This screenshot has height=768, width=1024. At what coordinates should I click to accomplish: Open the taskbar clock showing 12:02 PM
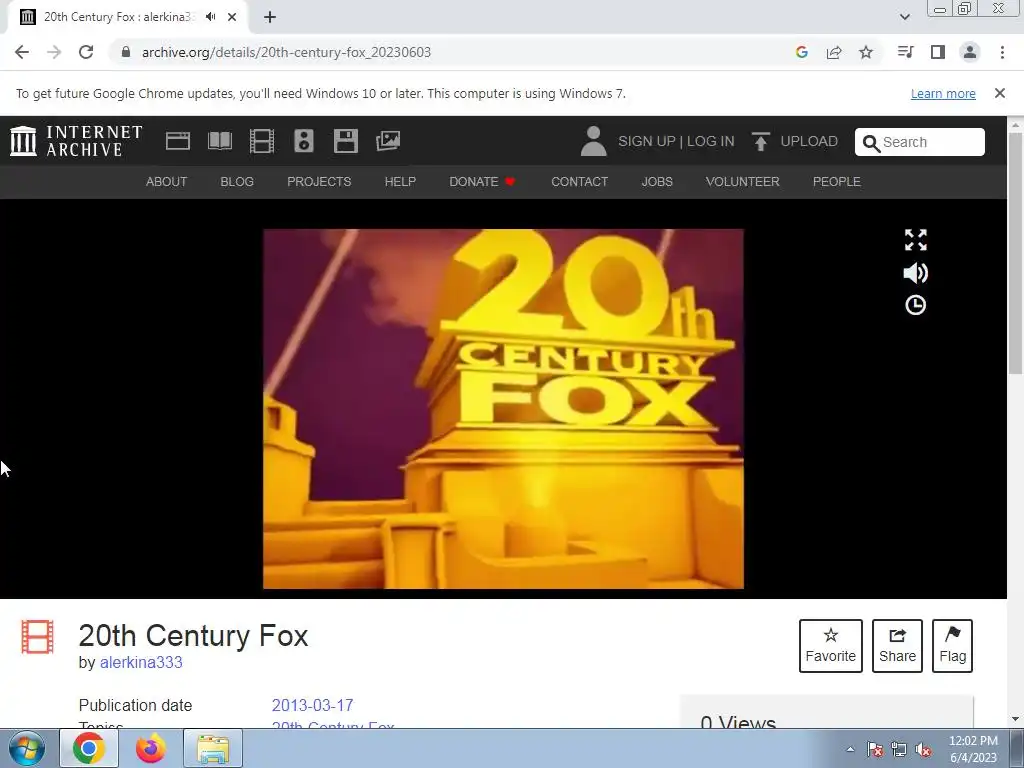coord(973,749)
